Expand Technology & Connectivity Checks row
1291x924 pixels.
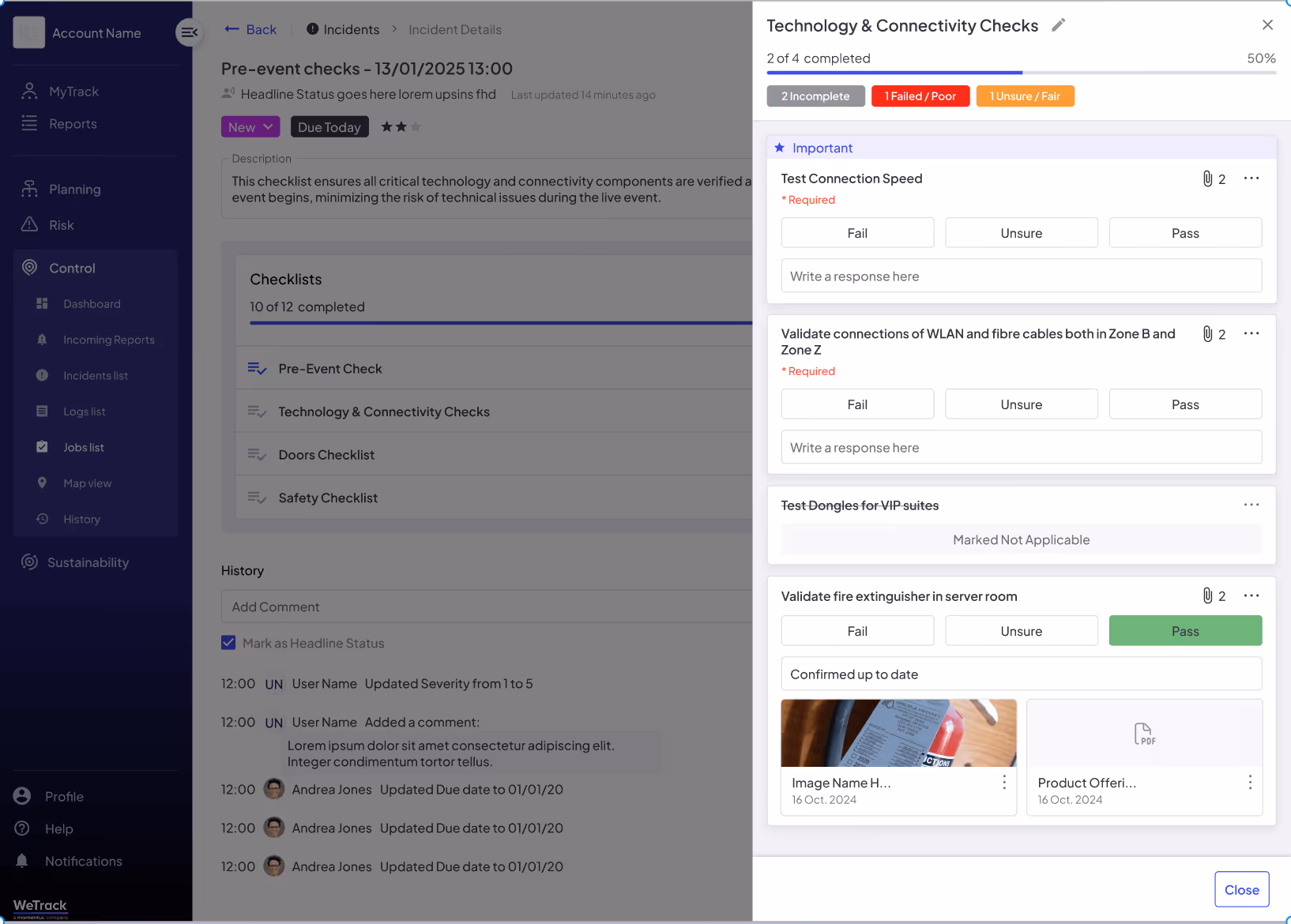[494, 411]
